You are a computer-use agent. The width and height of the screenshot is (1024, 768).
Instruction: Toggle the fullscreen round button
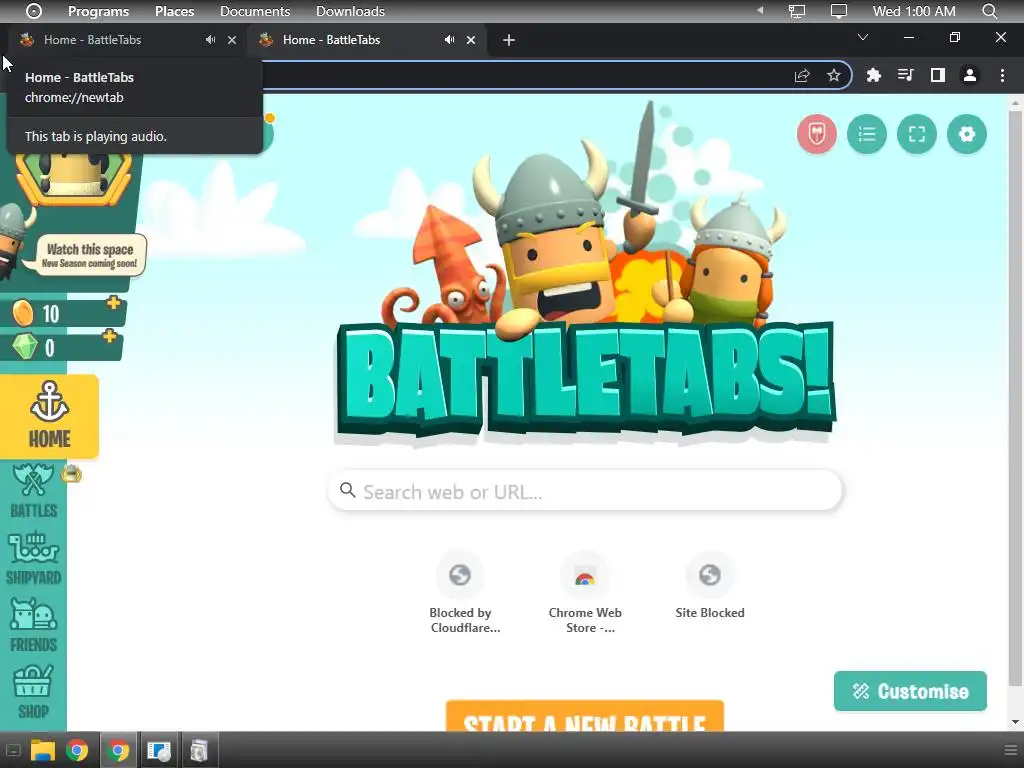(x=917, y=134)
